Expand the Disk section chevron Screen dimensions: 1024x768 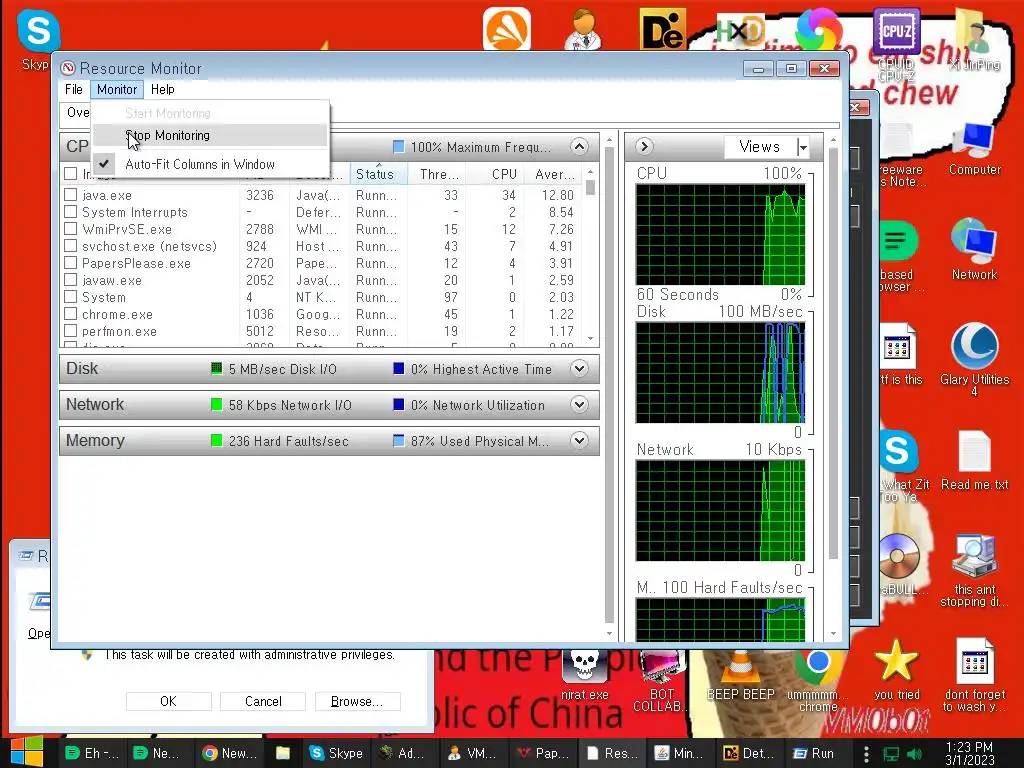click(579, 368)
